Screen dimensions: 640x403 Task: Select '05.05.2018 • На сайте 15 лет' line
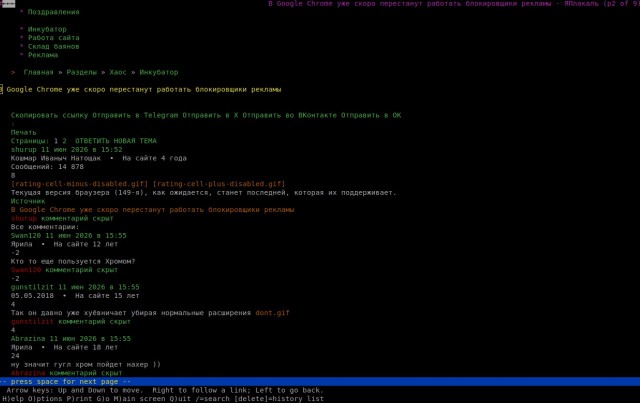(x=75, y=296)
